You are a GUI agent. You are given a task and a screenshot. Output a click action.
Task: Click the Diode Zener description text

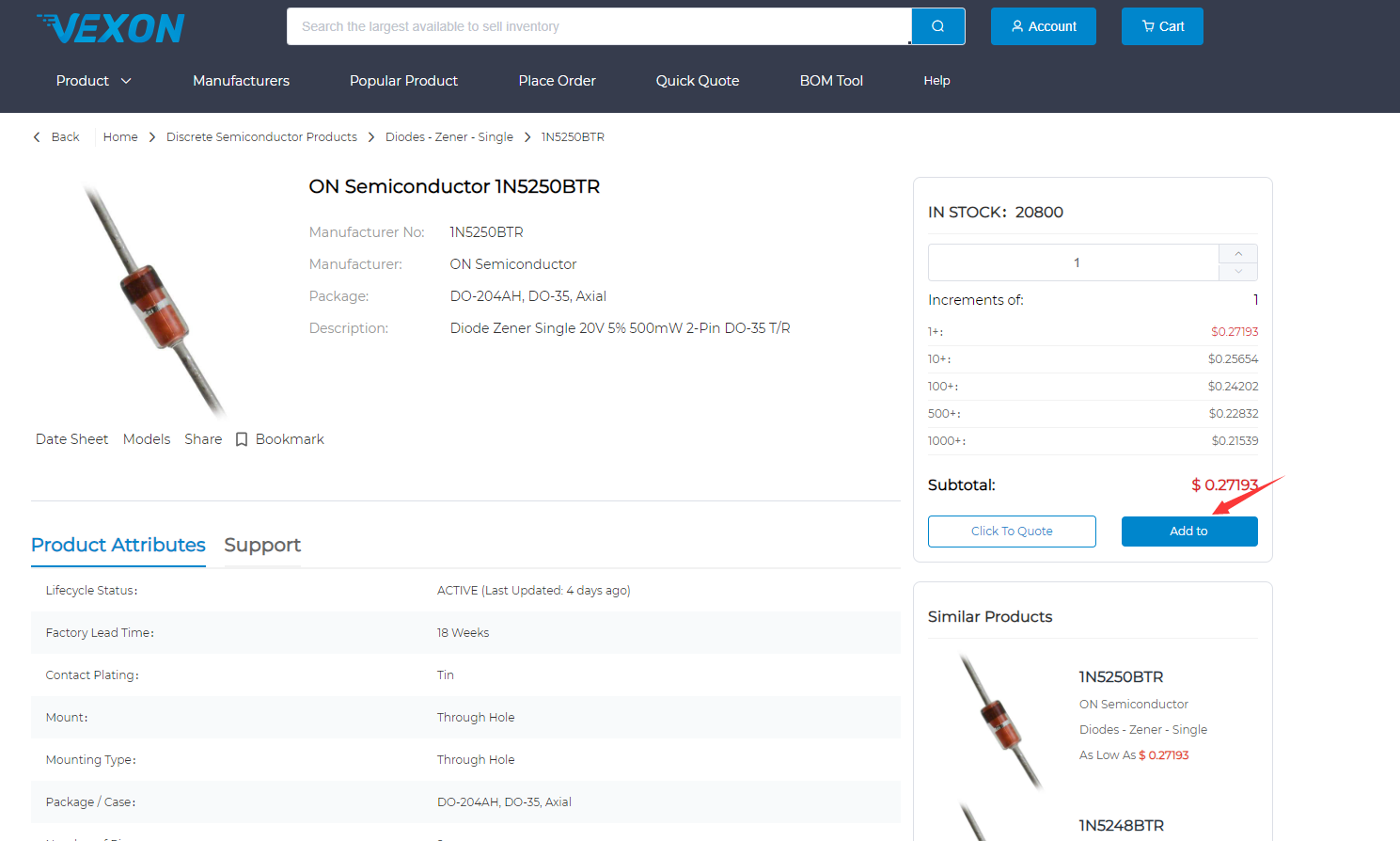pyautogui.click(x=621, y=328)
